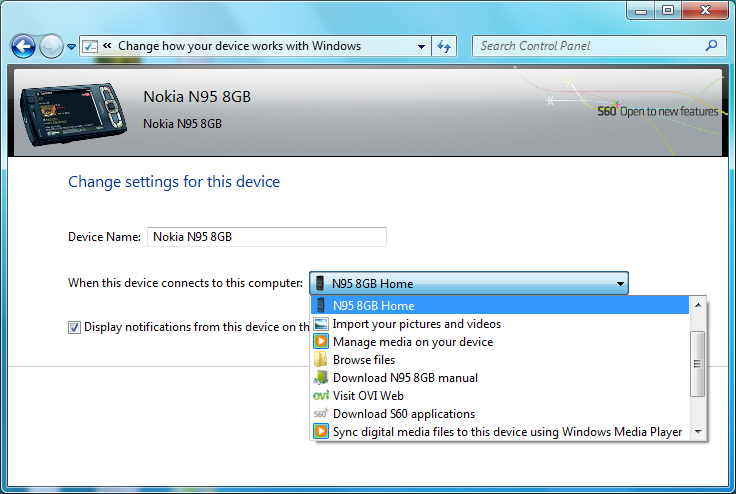Click the forward navigation arrow button
Viewport: 736px width, 494px height.
[51, 46]
